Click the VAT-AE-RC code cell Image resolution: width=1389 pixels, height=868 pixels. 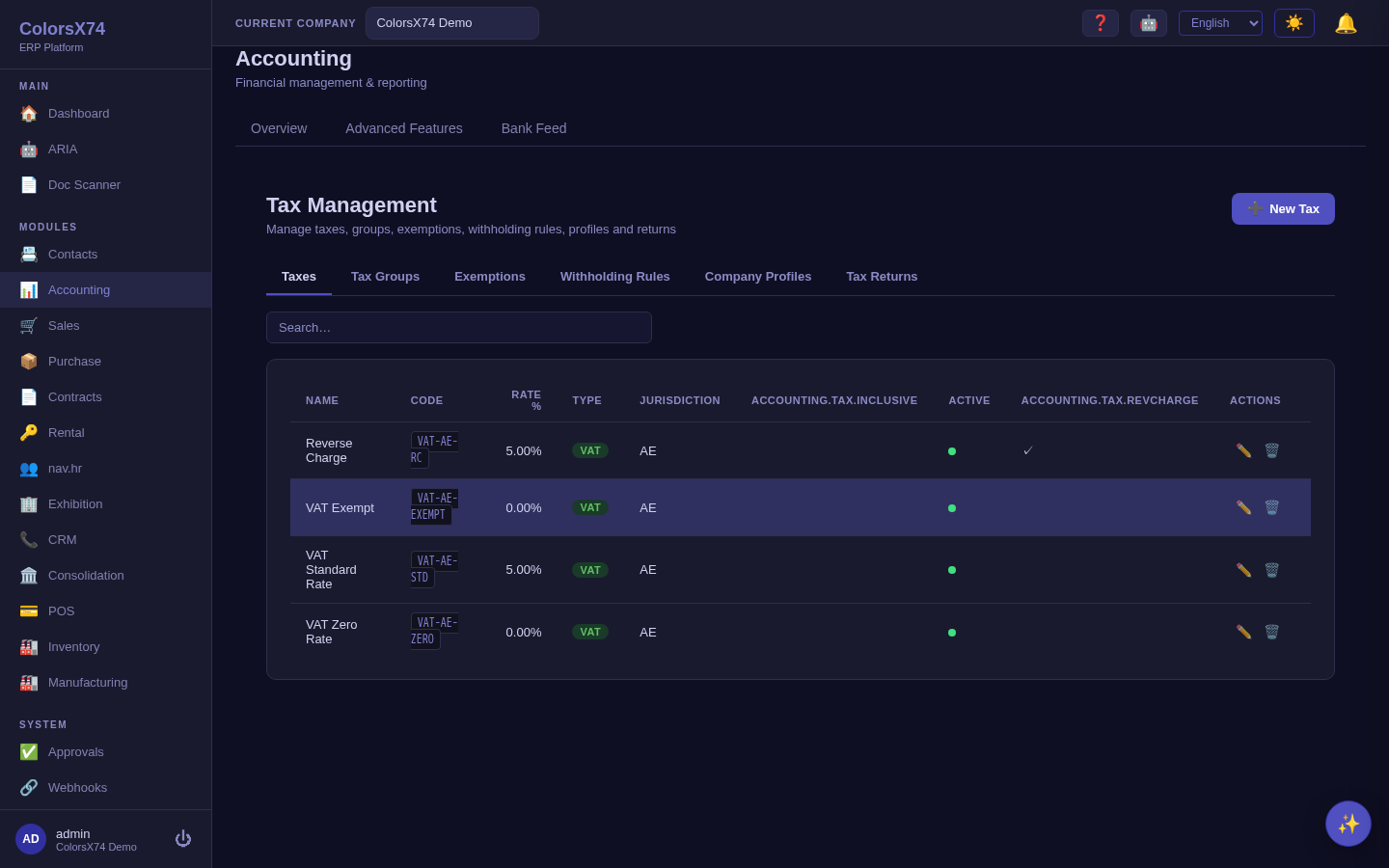click(x=434, y=449)
